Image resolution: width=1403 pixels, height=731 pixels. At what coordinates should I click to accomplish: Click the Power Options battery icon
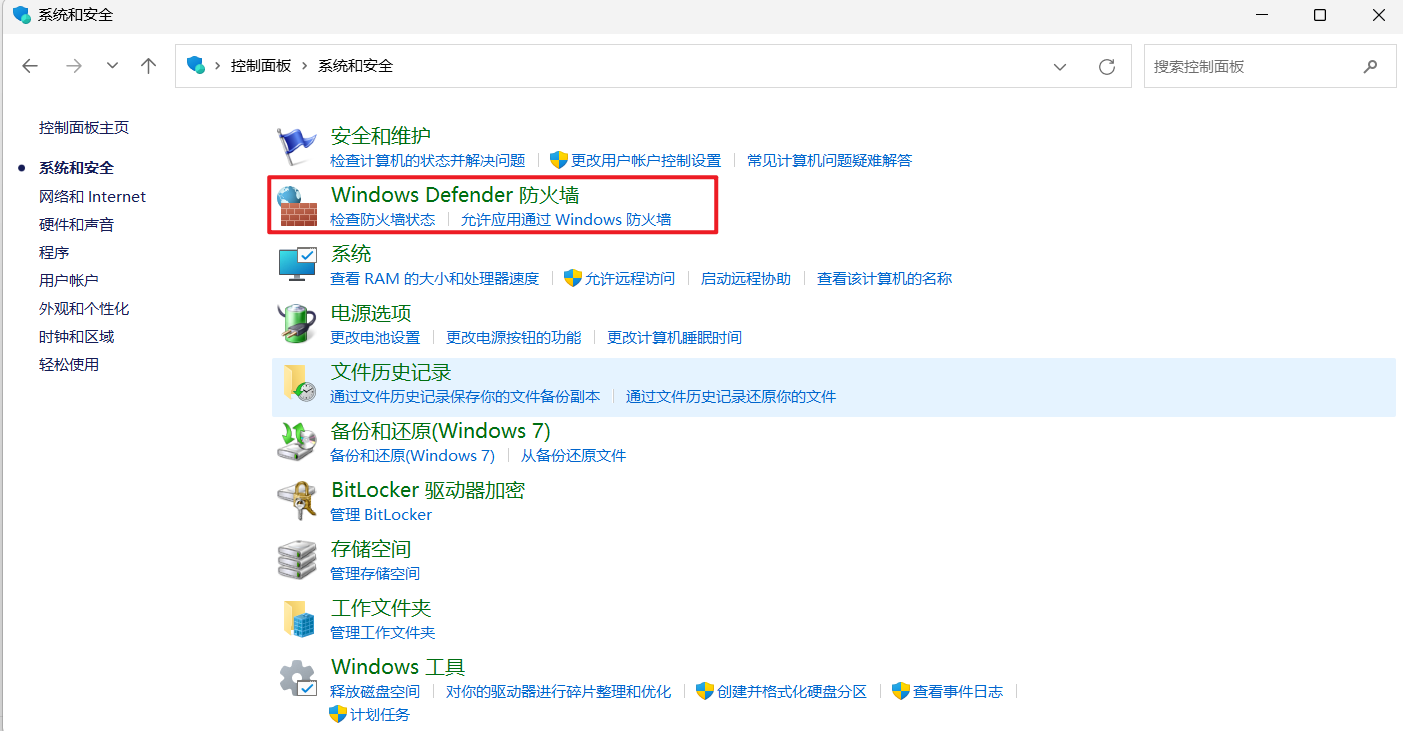[x=297, y=323]
